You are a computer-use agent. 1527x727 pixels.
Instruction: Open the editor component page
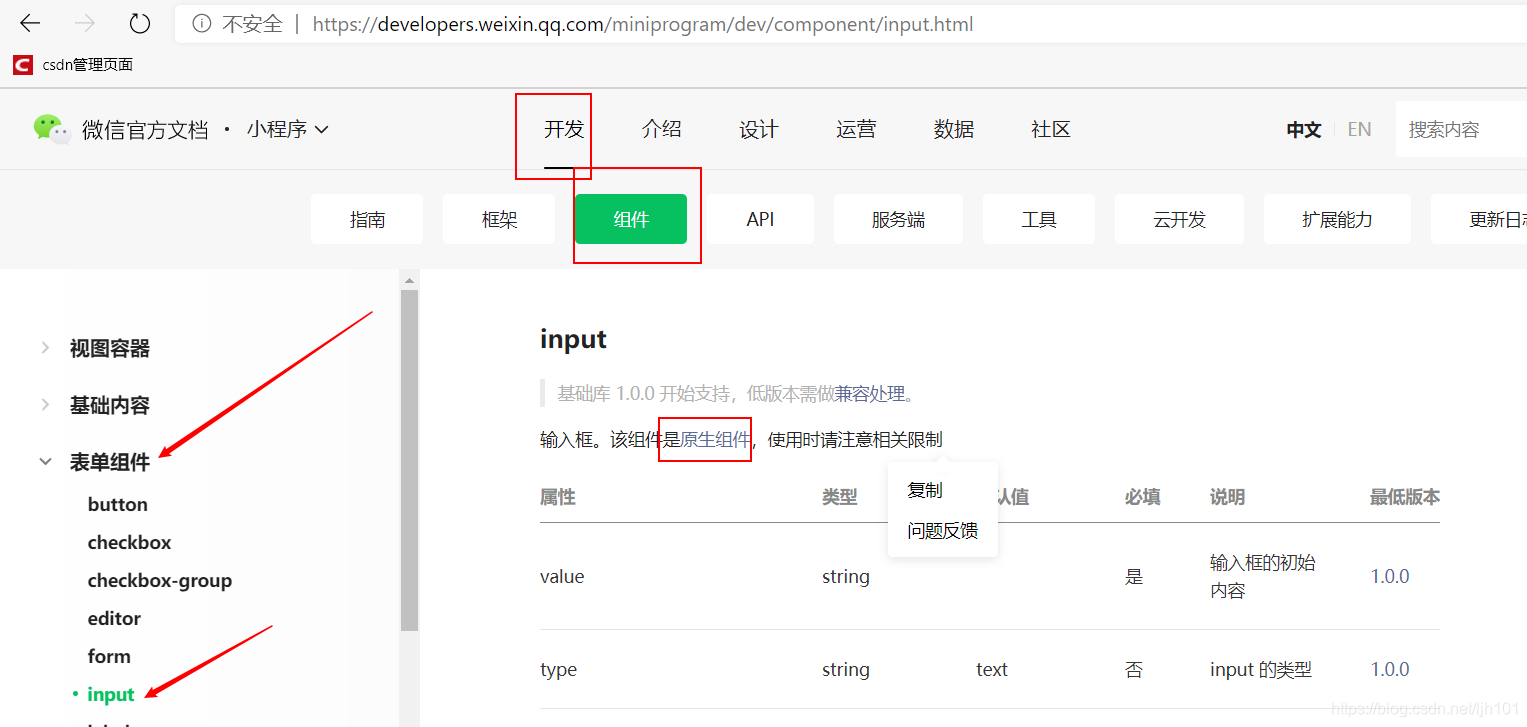pyautogui.click(x=115, y=618)
